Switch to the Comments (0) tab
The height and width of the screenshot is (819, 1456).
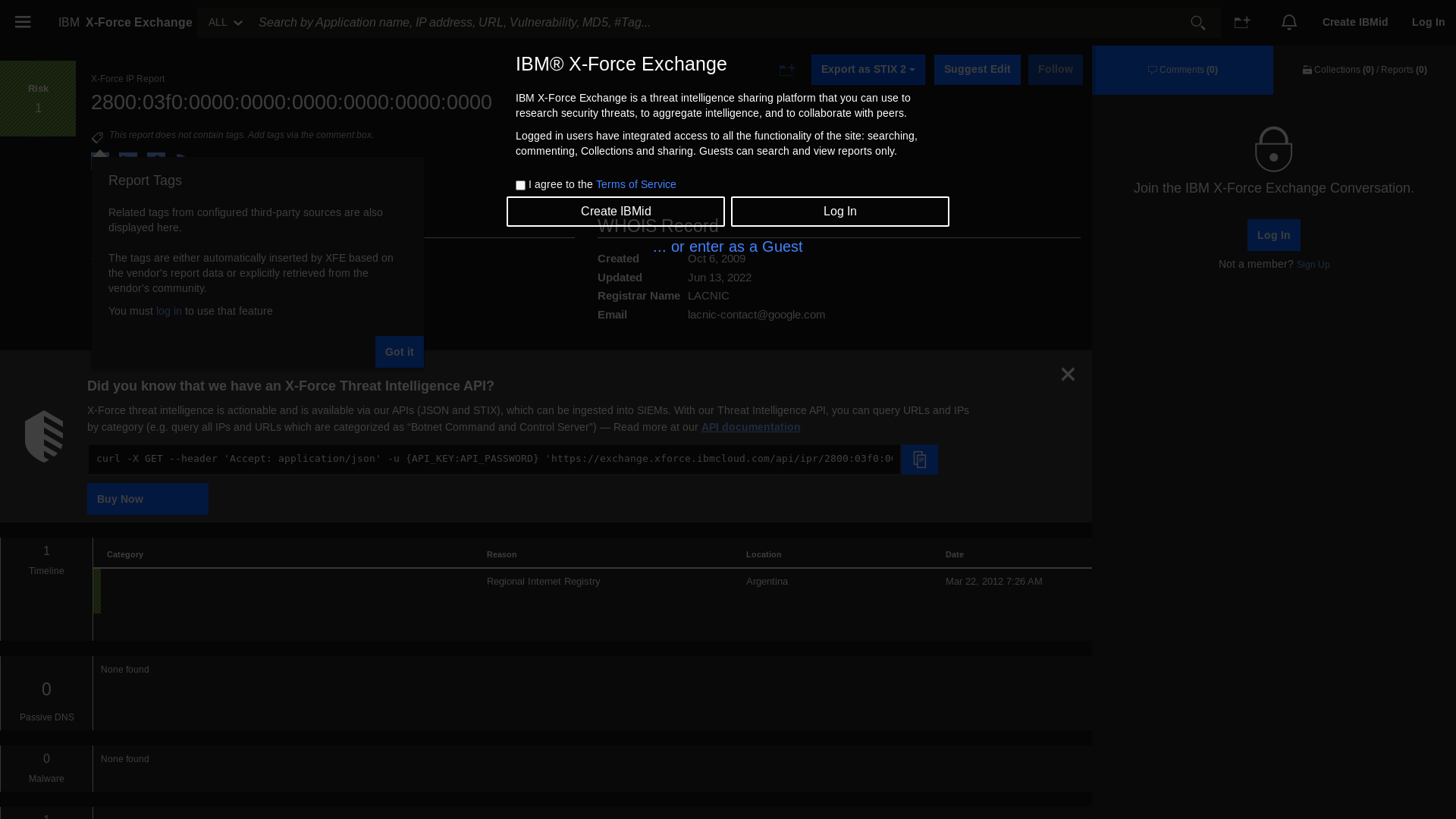(x=1182, y=70)
